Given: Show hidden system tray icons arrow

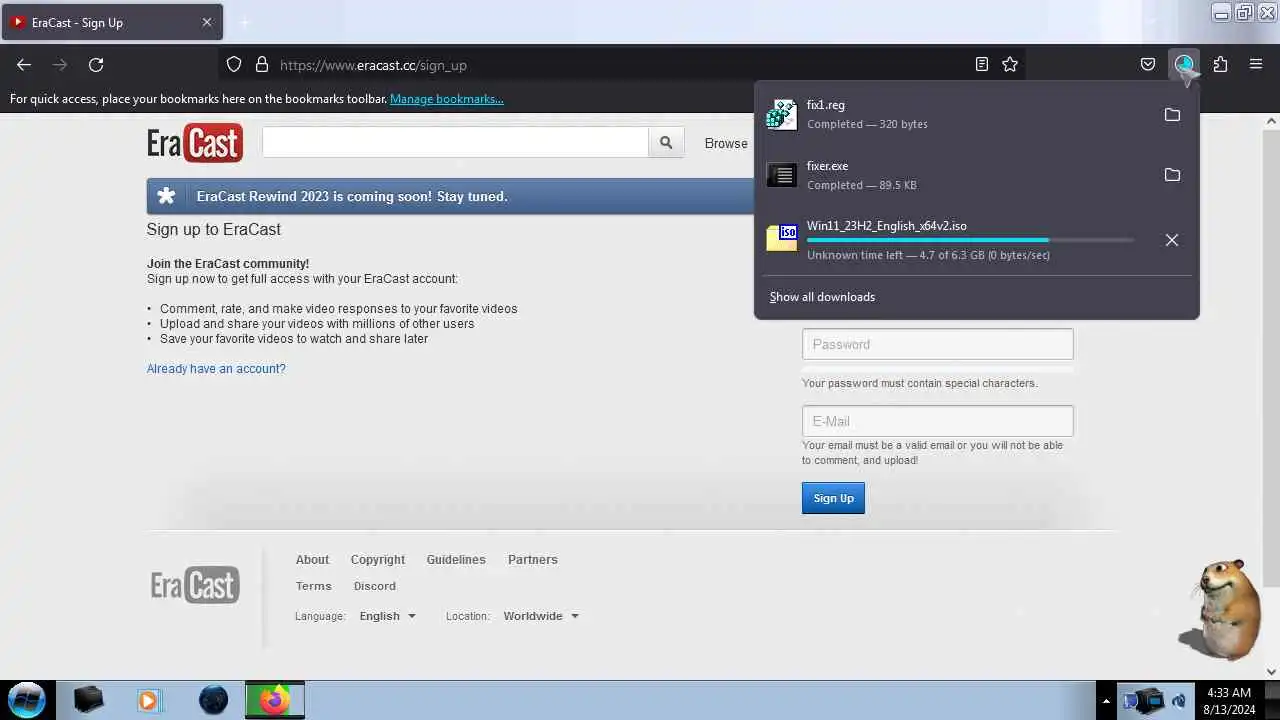Looking at the screenshot, I should point(1106,701).
